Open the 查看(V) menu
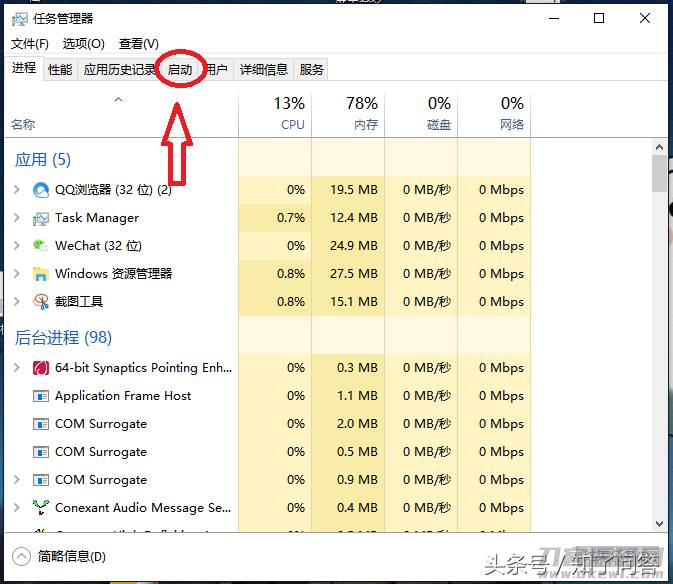The height and width of the screenshot is (584, 673). [x=139, y=44]
